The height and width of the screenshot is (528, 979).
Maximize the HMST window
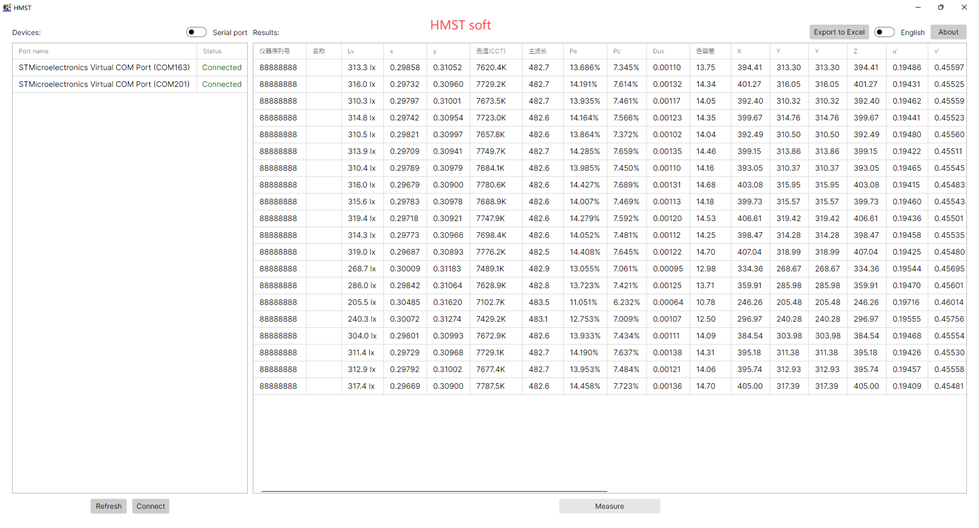941,7
